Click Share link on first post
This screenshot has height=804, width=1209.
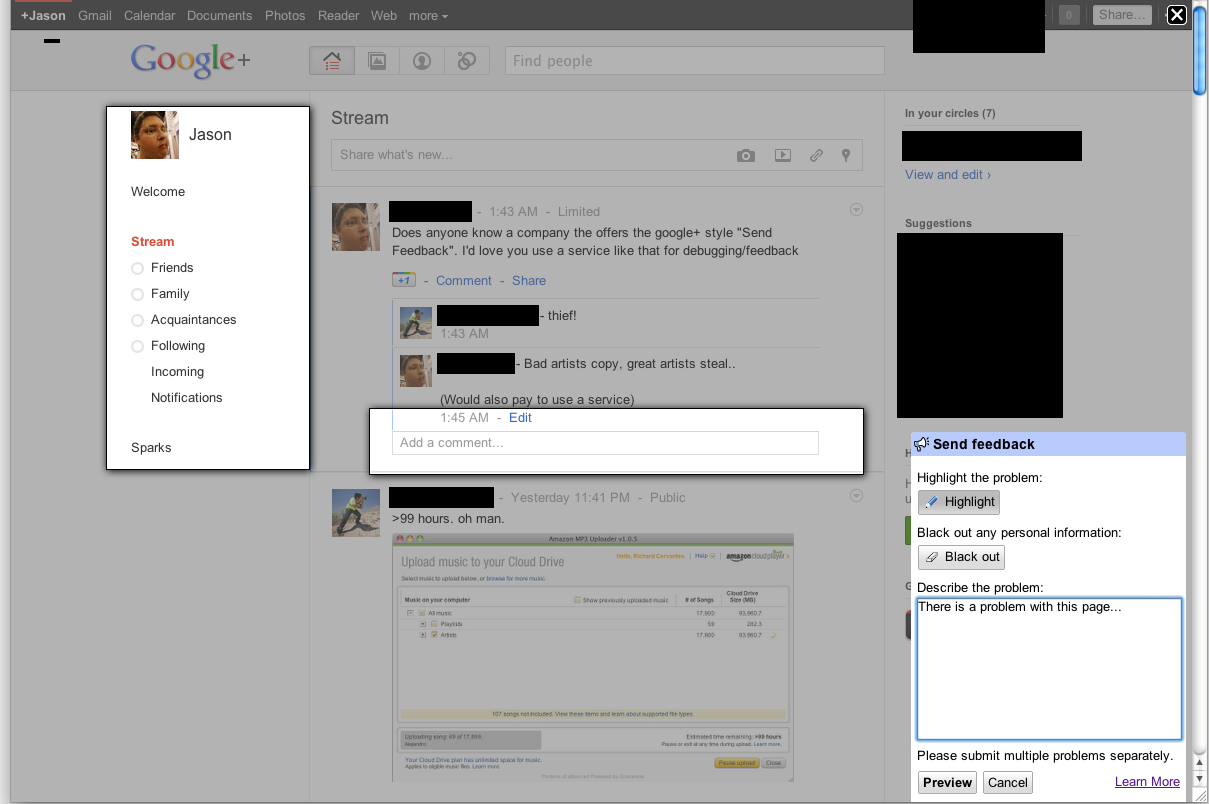529,281
